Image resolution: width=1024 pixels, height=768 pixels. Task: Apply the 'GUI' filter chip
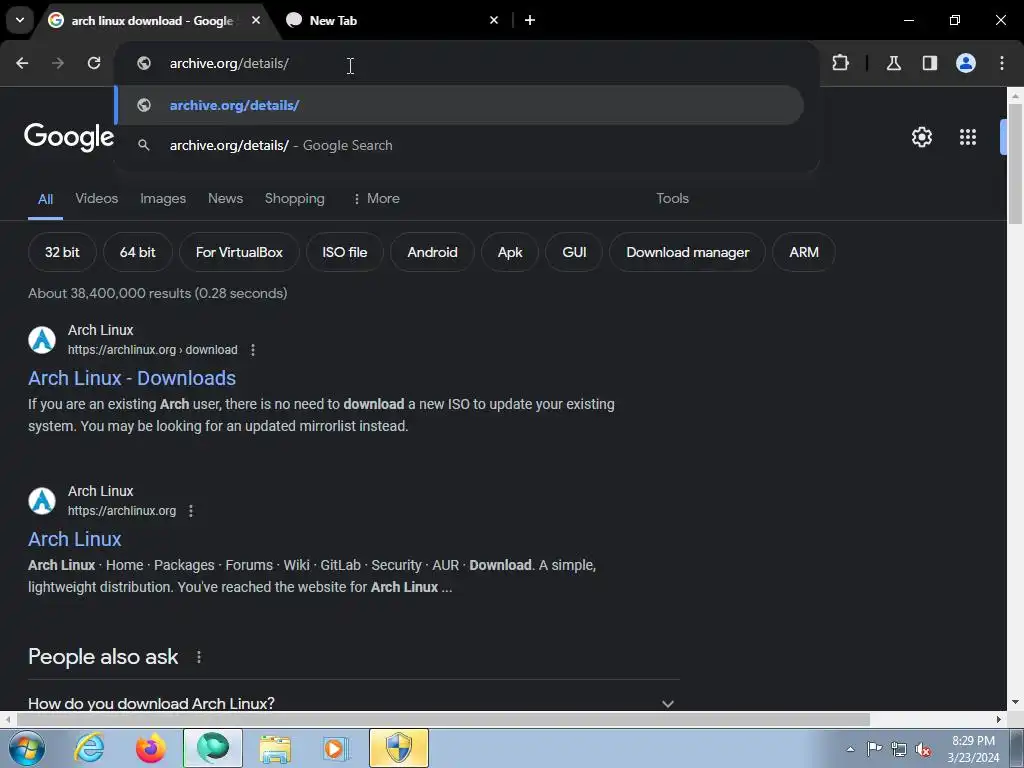[x=574, y=252]
